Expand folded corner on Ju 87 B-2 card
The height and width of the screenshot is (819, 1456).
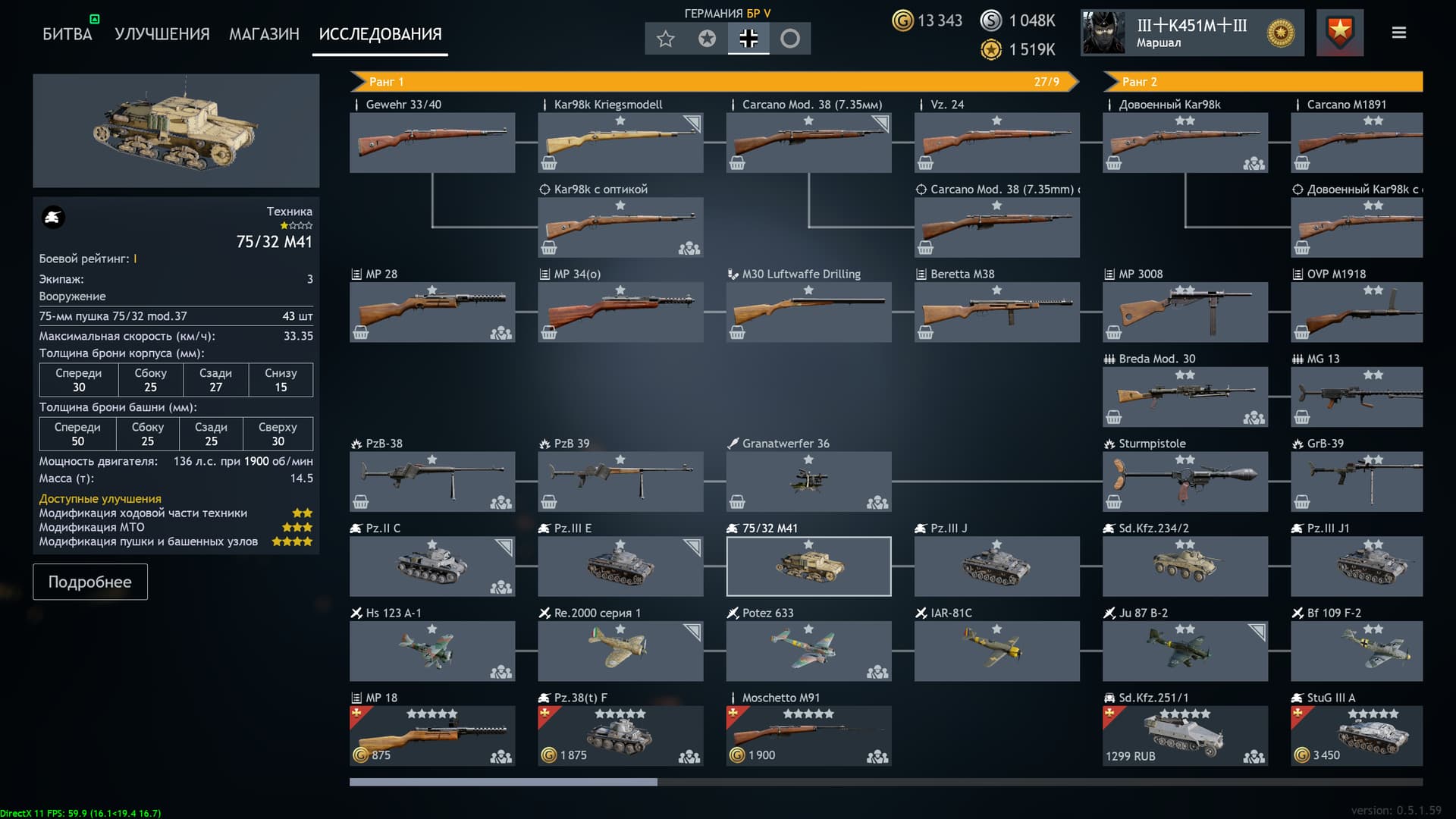tap(1257, 632)
